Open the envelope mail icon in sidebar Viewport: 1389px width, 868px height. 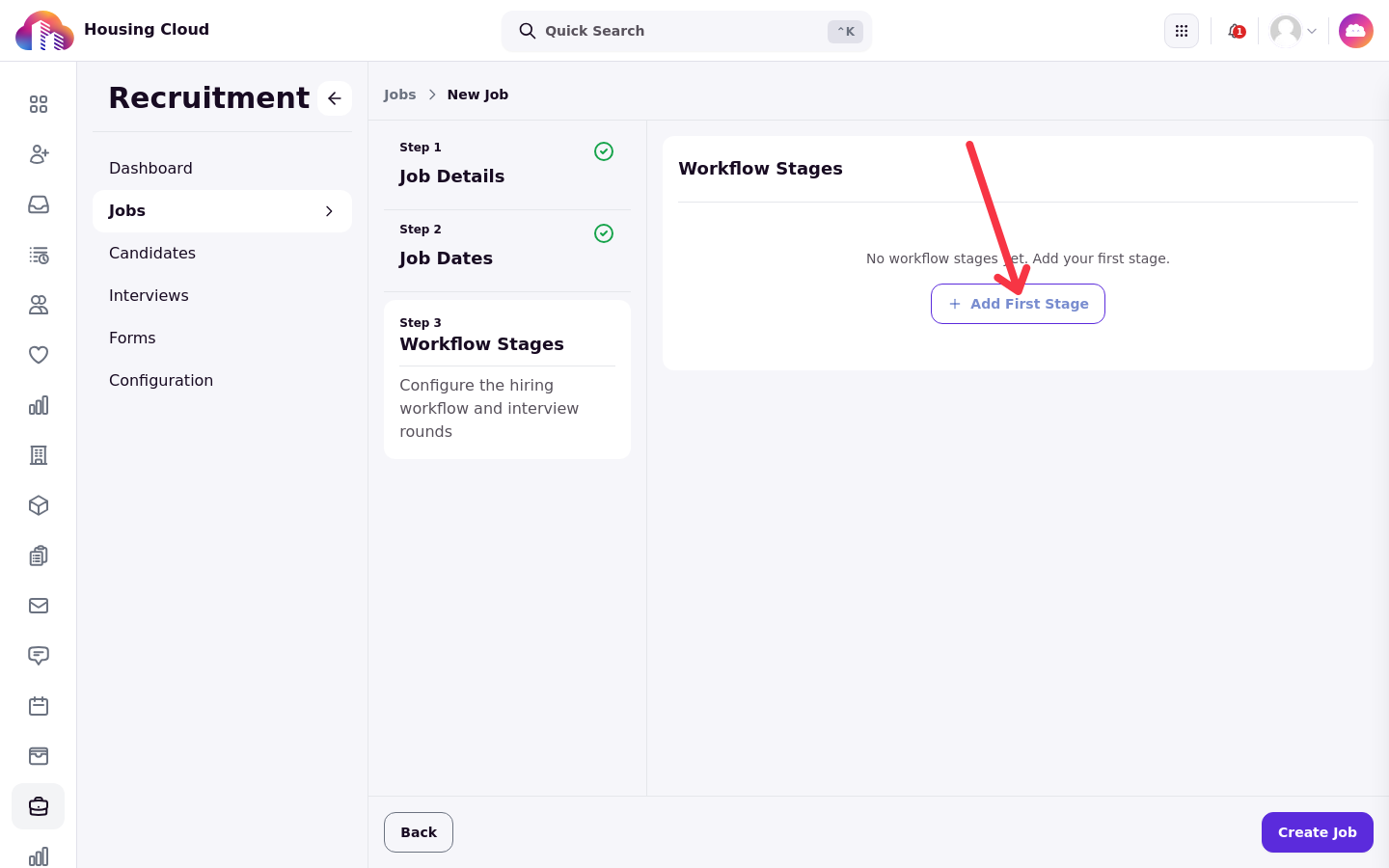tap(39, 606)
